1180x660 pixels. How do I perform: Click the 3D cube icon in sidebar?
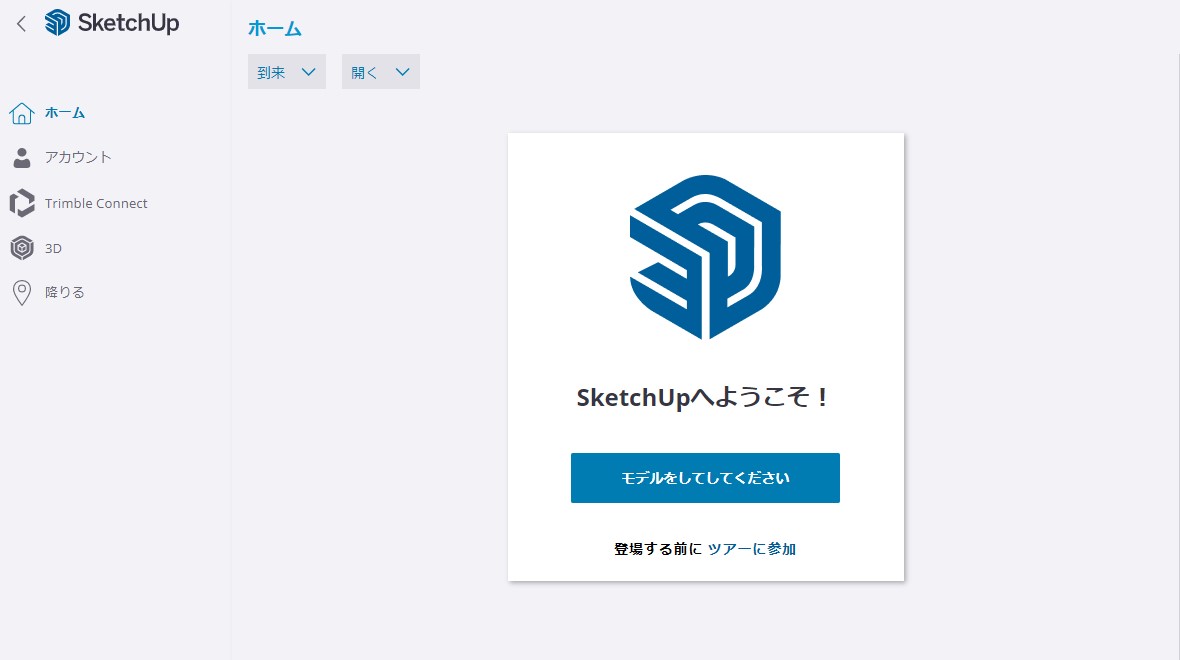coord(22,248)
